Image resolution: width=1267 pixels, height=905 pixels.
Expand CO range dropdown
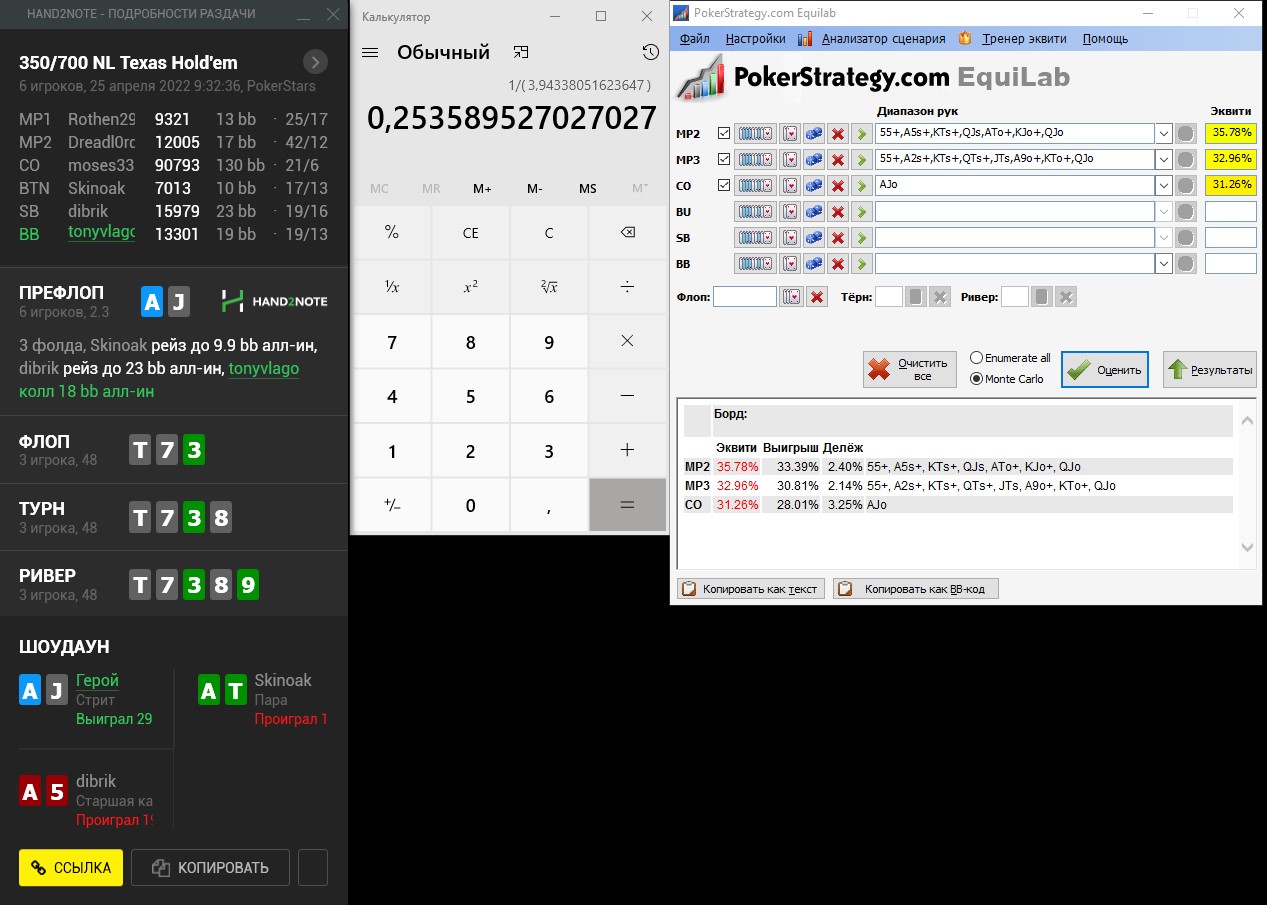[x=1164, y=185]
